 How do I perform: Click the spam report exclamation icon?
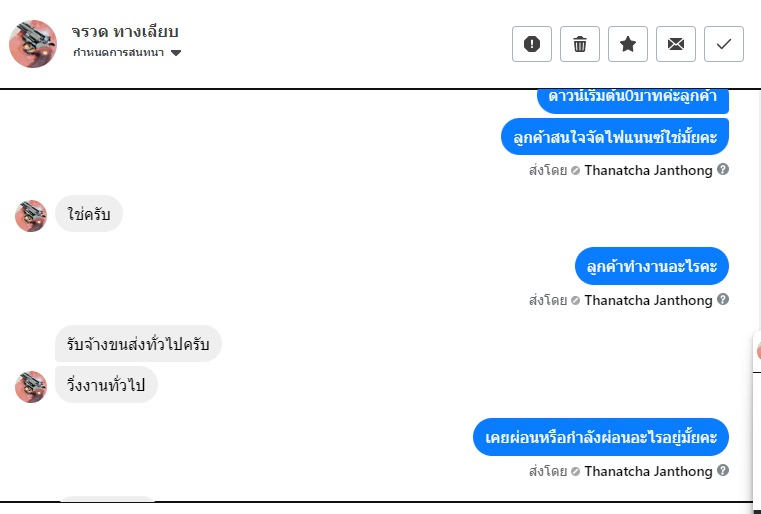coord(532,44)
